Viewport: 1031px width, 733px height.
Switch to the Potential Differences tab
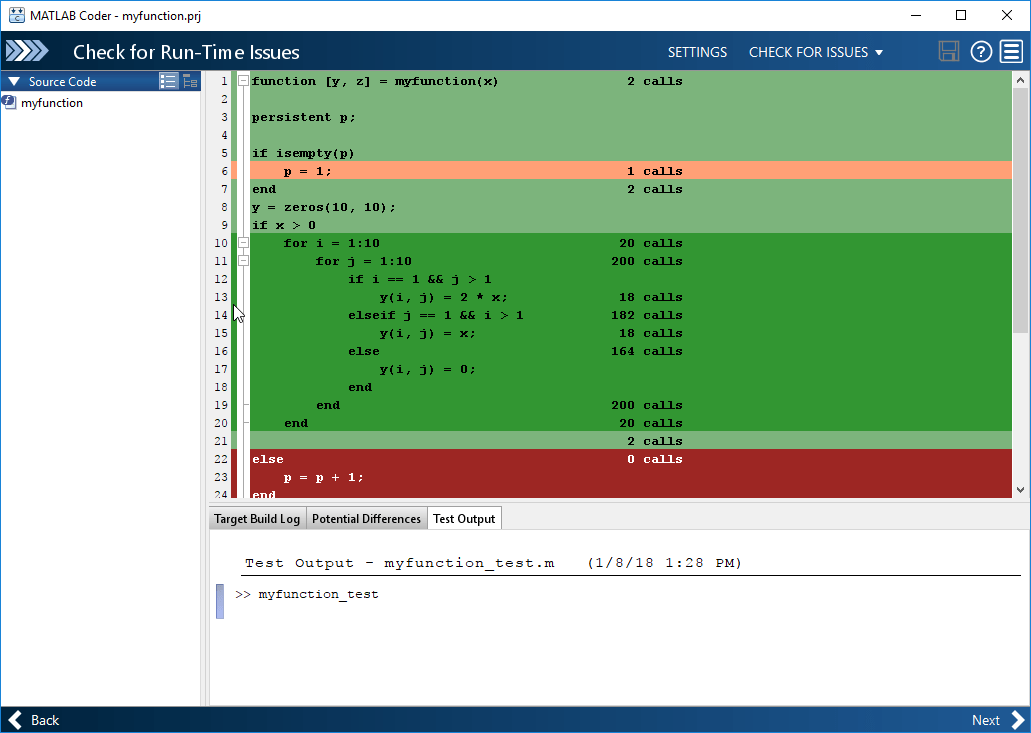click(x=366, y=519)
